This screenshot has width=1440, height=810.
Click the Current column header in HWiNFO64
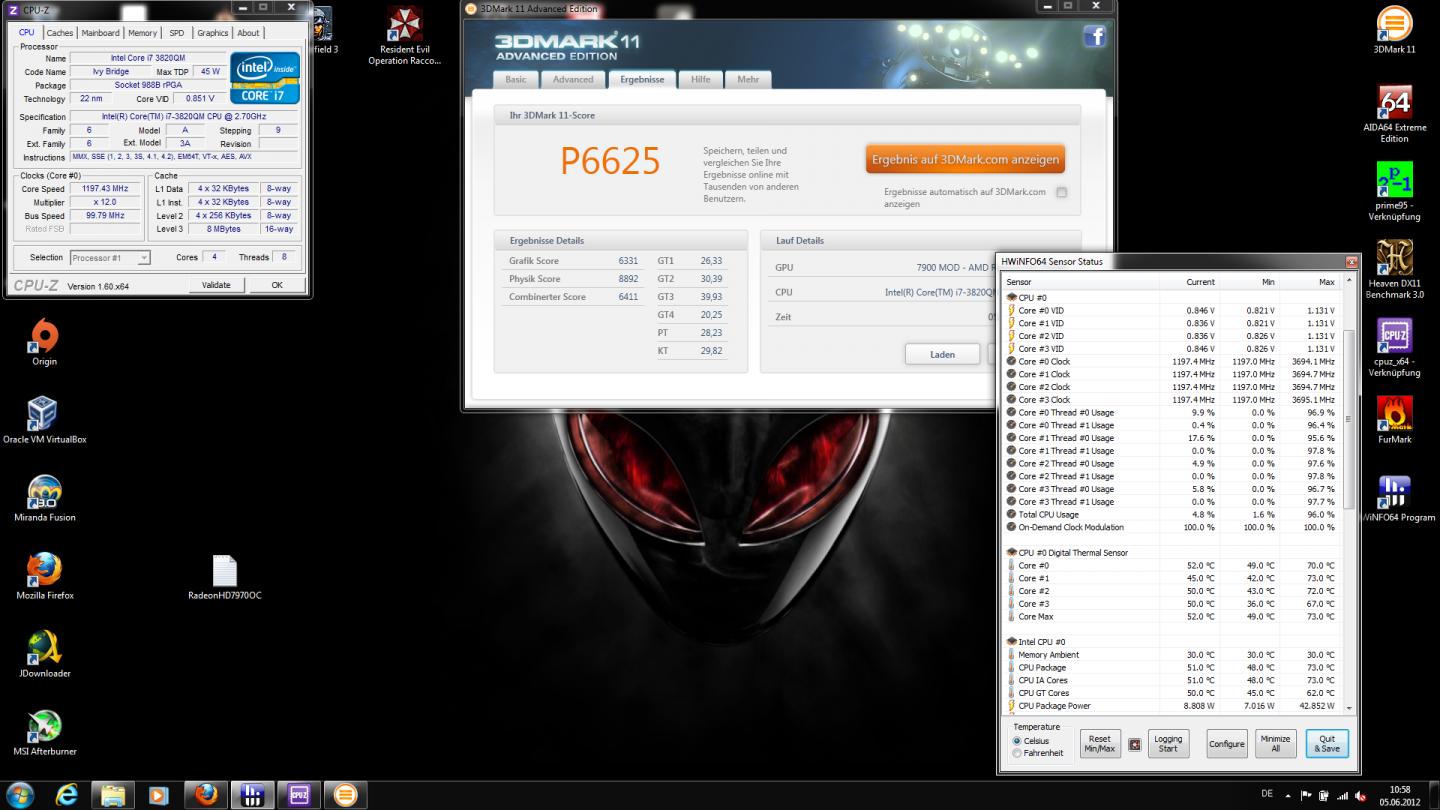coord(1188,282)
